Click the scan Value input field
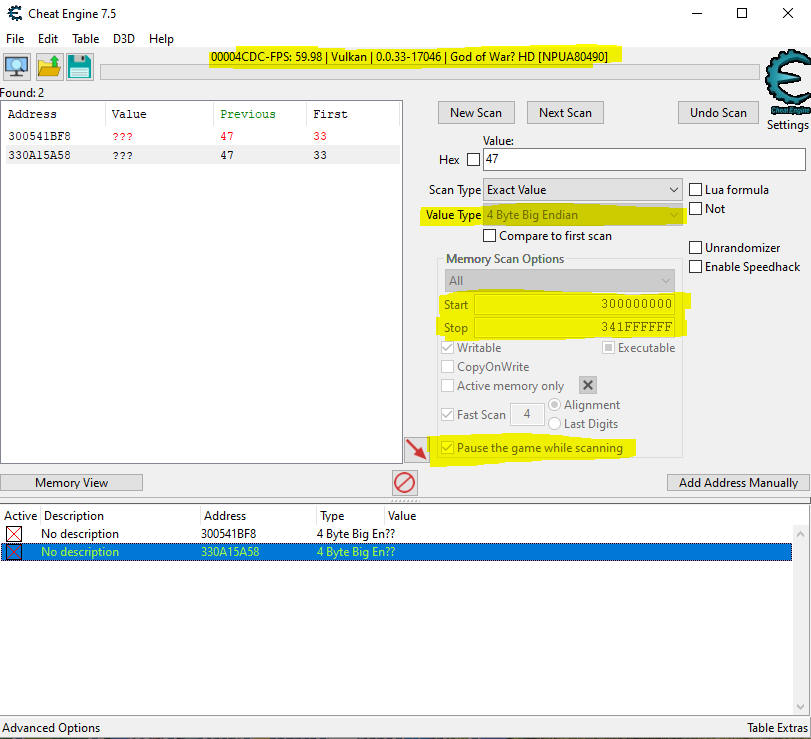This screenshot has width=811, height=739. [x=643, y=160]
